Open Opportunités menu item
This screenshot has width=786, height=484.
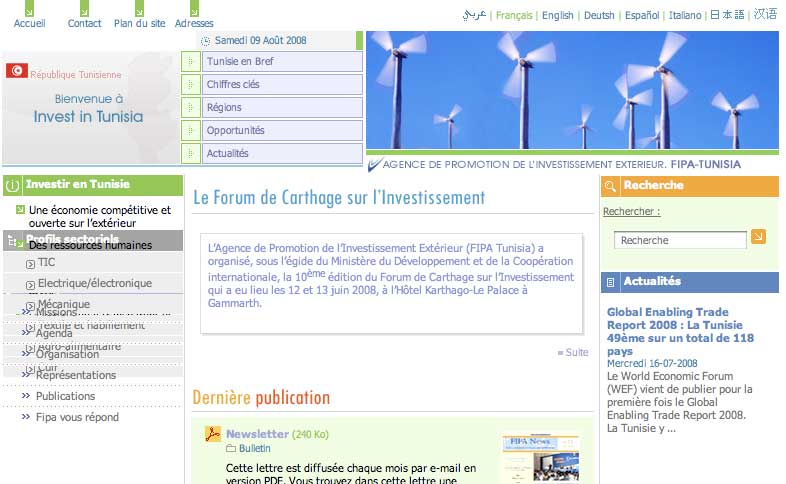click(x=282, y=131)
